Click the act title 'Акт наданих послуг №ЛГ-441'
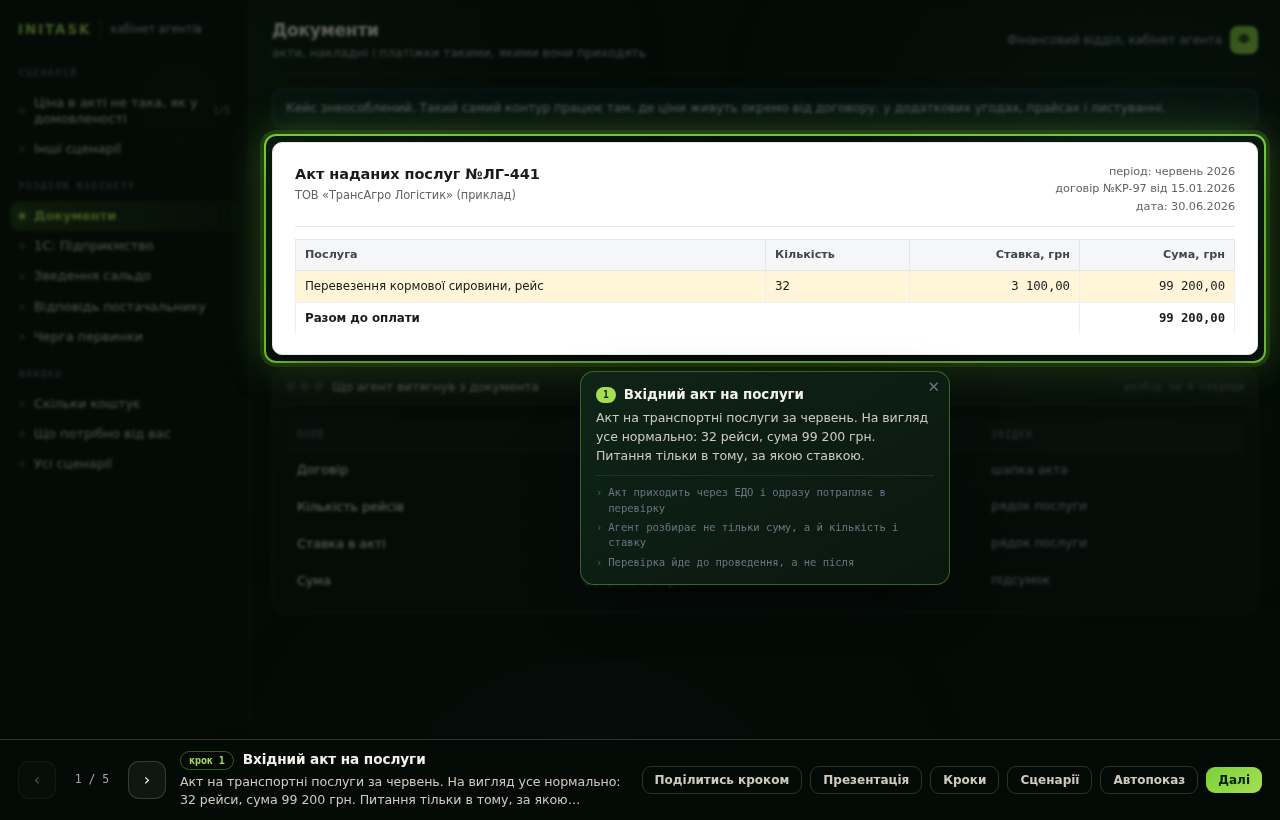This screenshot has height=820, width=1280. click(x=417, y=174)
